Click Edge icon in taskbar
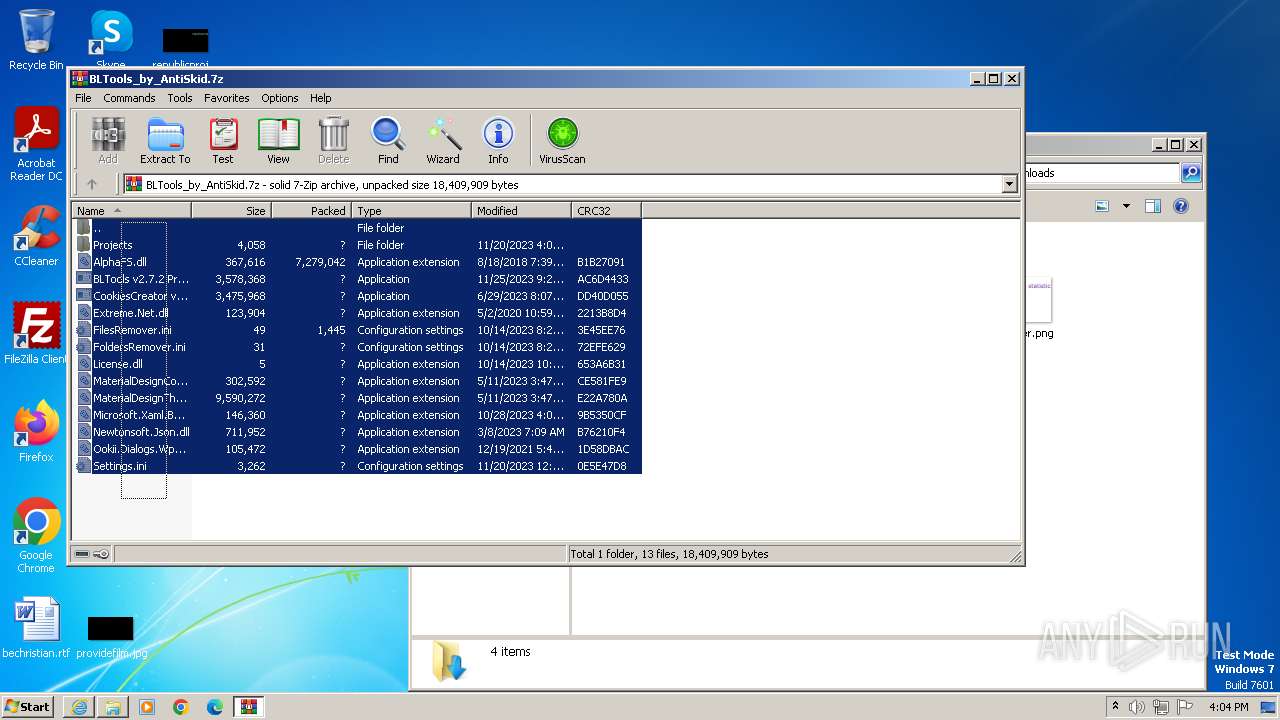The width and height of the screenshot is (1280, 720). click(215, 707)
